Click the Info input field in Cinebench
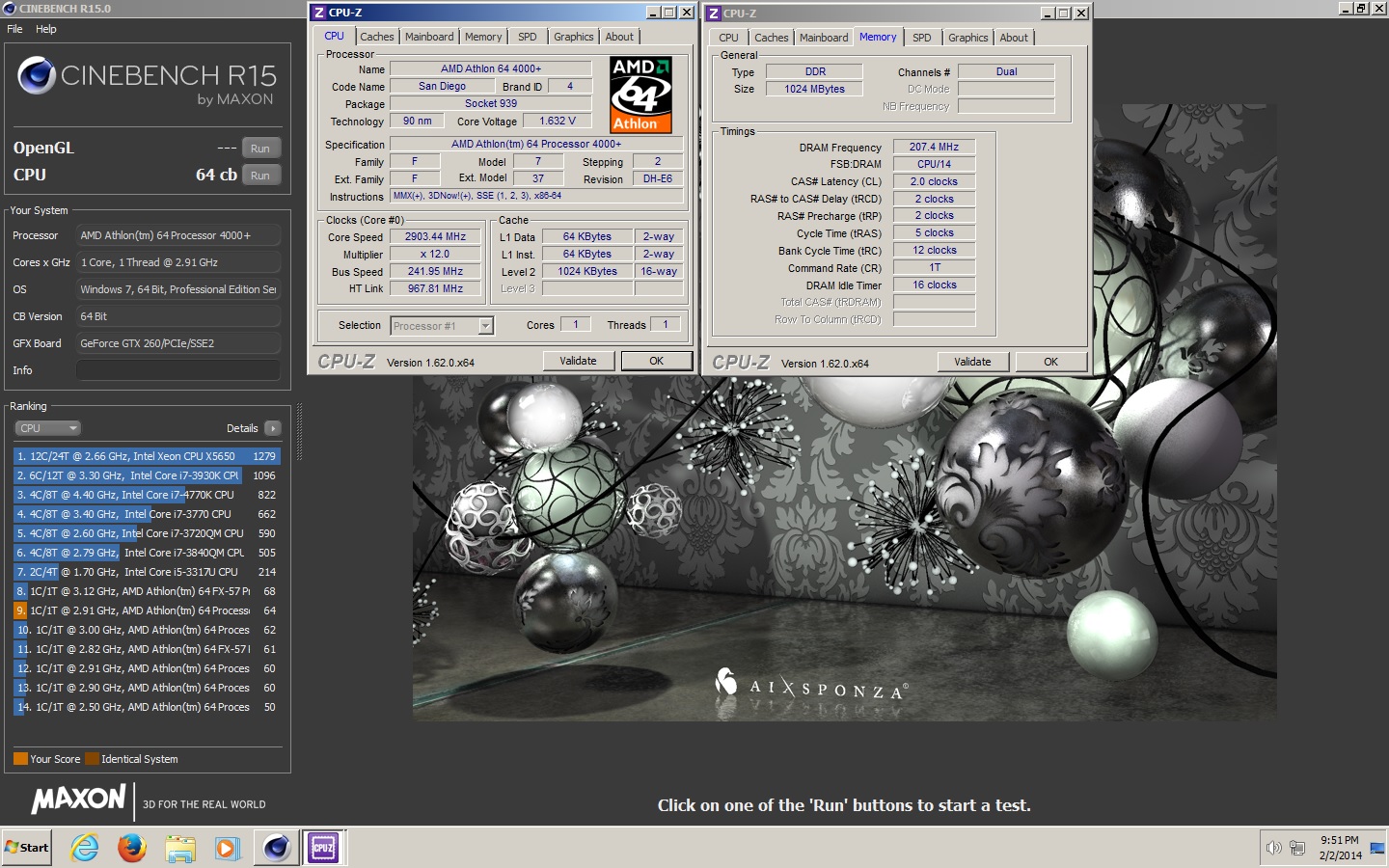 (178, 370)
